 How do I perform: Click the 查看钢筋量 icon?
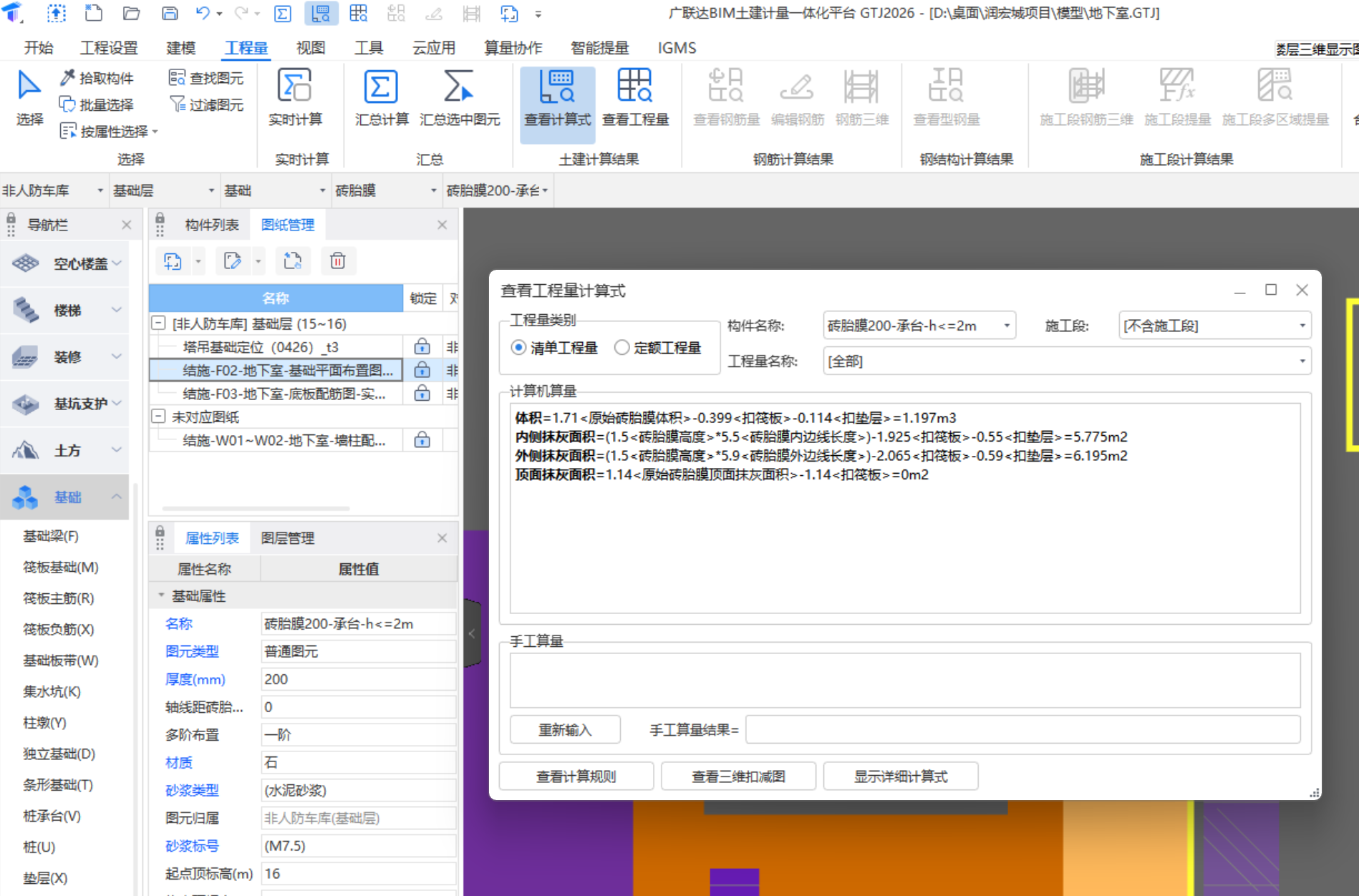725,86
